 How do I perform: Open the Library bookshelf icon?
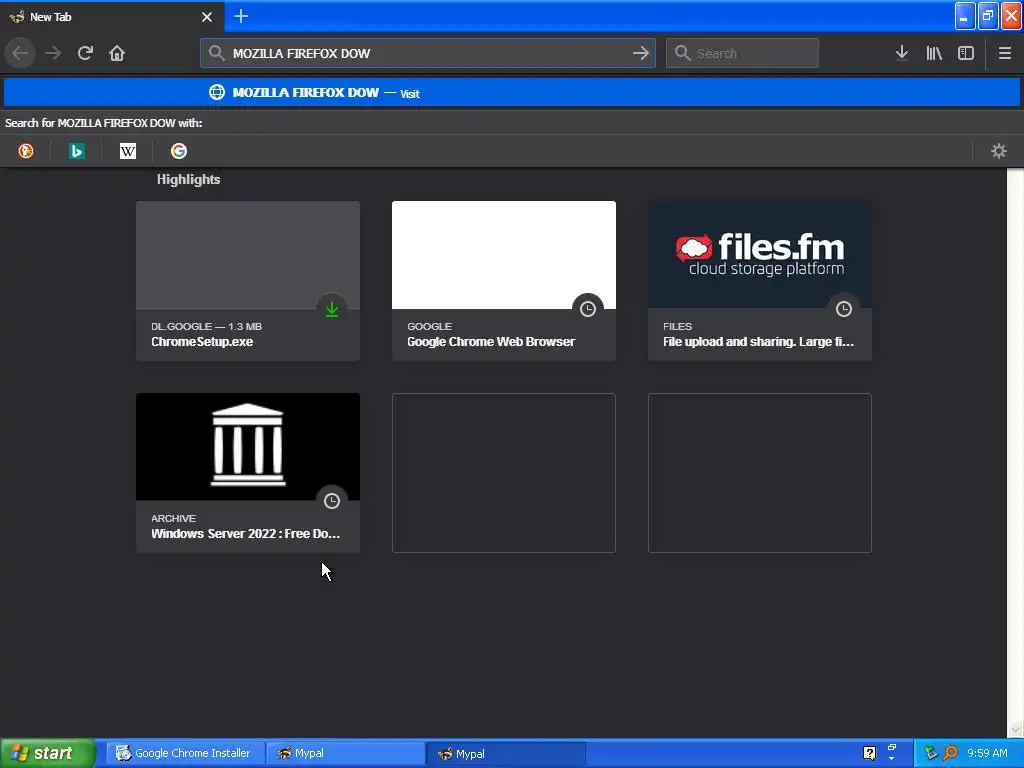pos(934,53)
